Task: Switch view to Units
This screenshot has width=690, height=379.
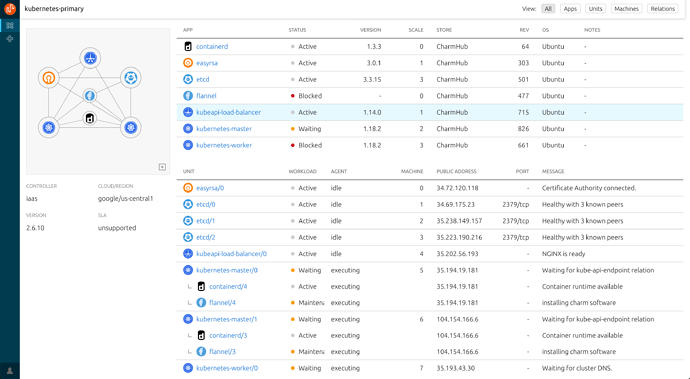Action: pos(595,9)
